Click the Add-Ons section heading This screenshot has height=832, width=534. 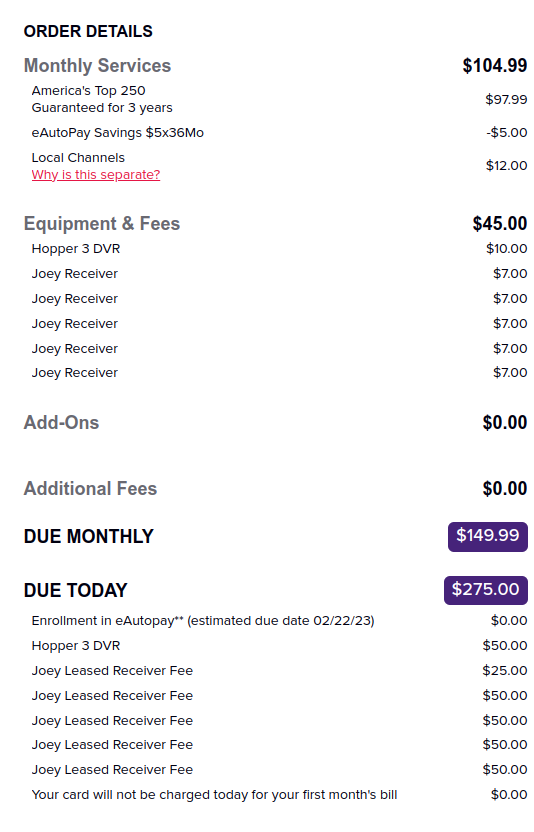[61, 422]
